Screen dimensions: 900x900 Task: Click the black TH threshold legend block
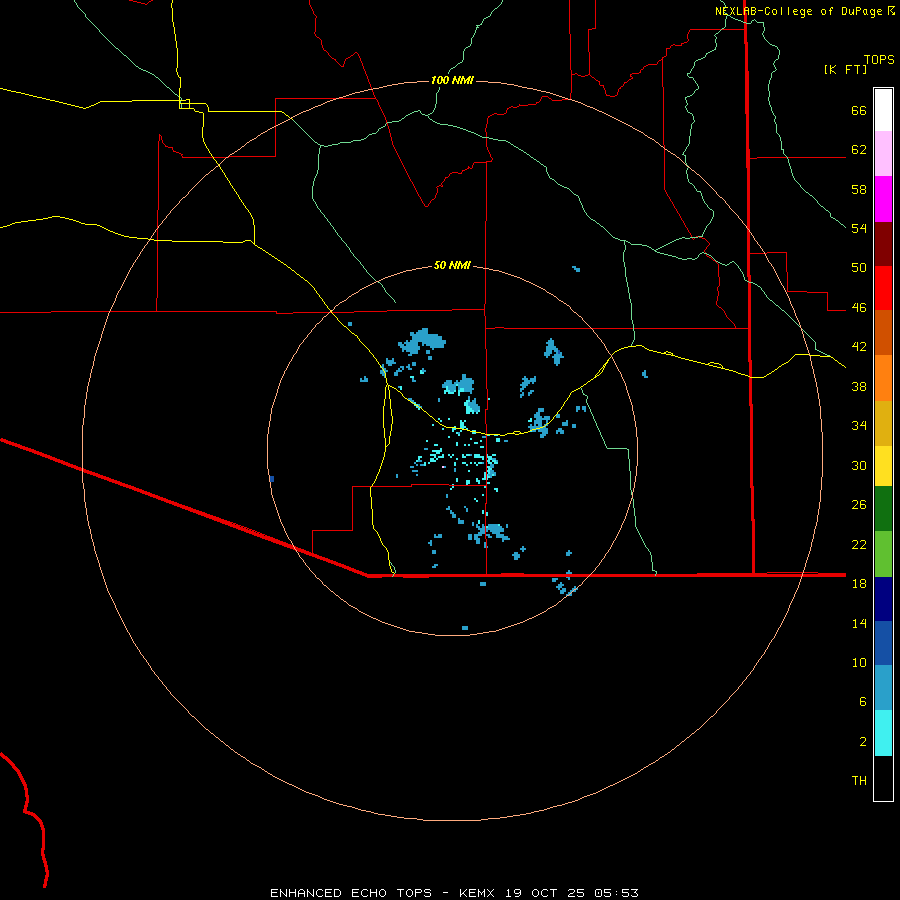point(883,778)
